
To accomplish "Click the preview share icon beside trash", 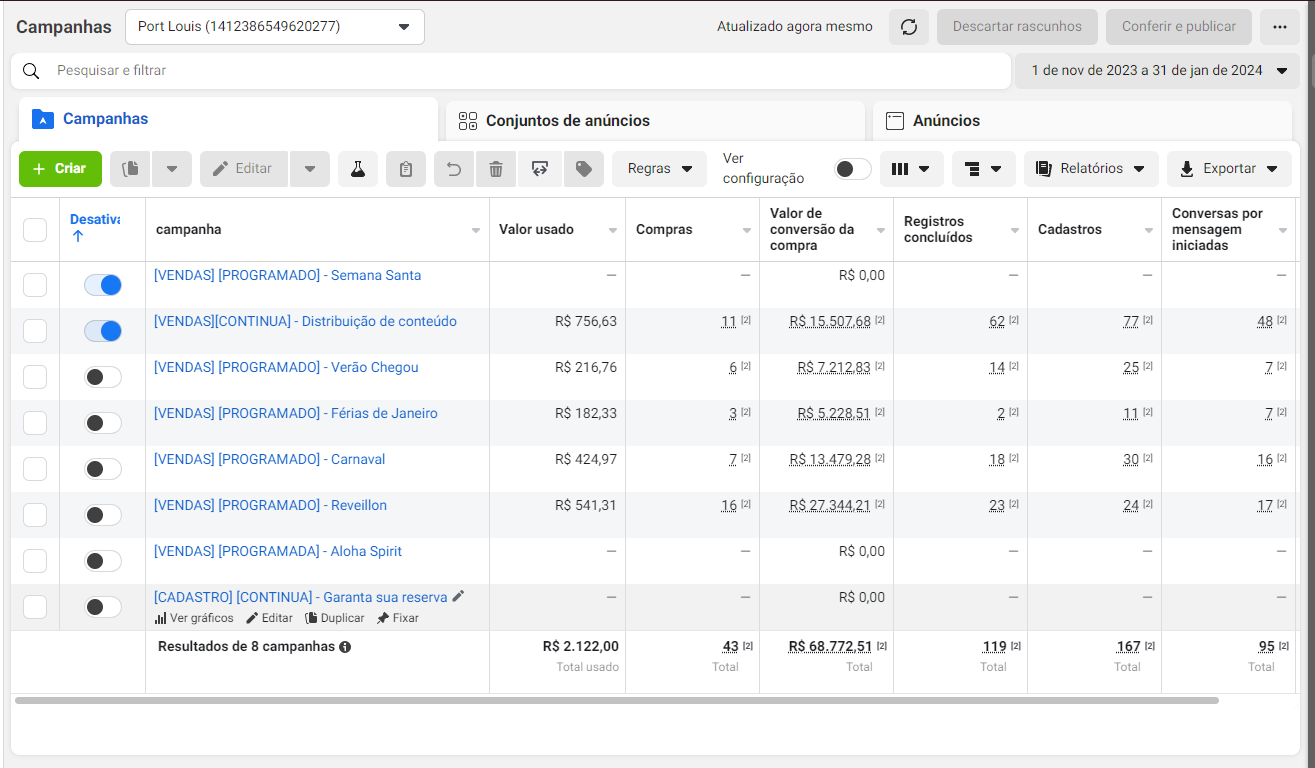I will (540, 169).
